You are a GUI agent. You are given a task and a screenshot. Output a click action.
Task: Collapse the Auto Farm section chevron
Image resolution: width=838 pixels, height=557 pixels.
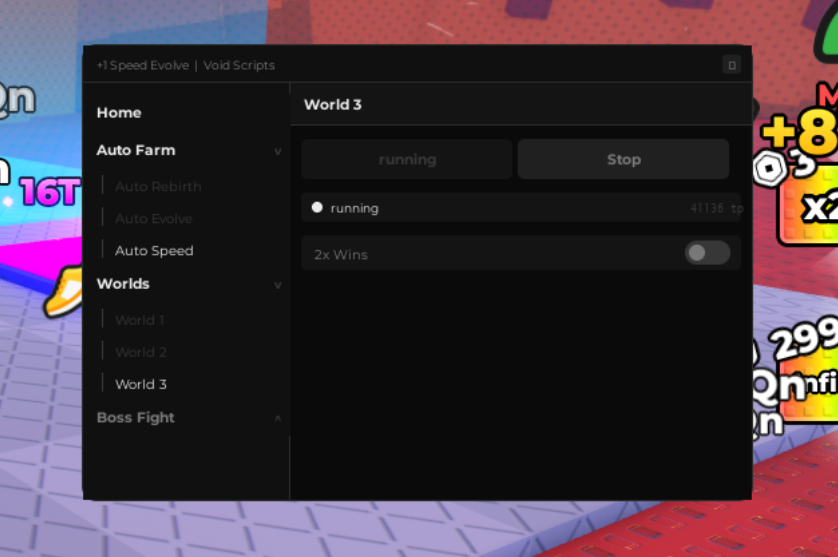click(278, 151)
